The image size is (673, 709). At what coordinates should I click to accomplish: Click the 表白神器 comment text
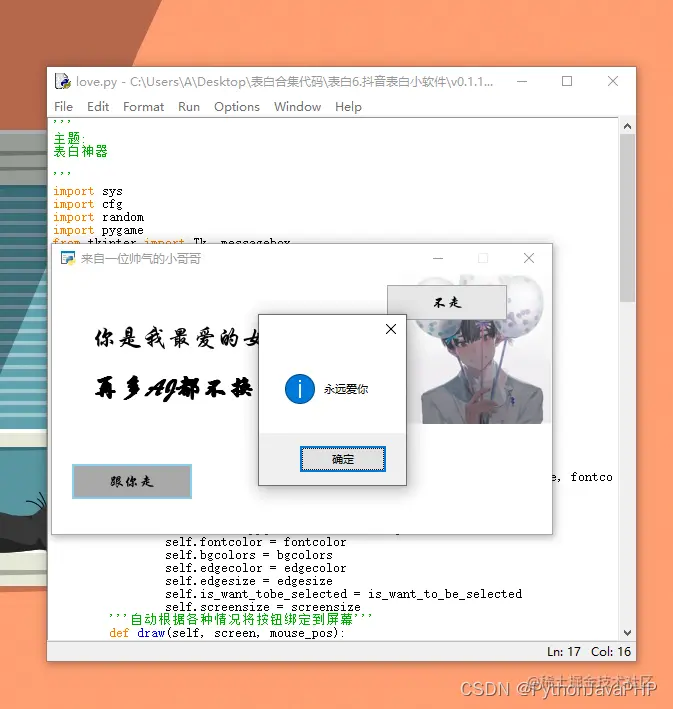[81, 151]
